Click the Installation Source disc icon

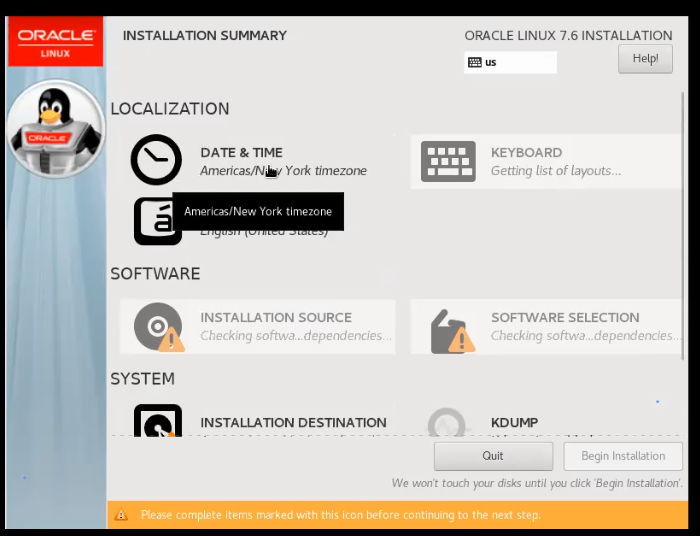[159, 327]
